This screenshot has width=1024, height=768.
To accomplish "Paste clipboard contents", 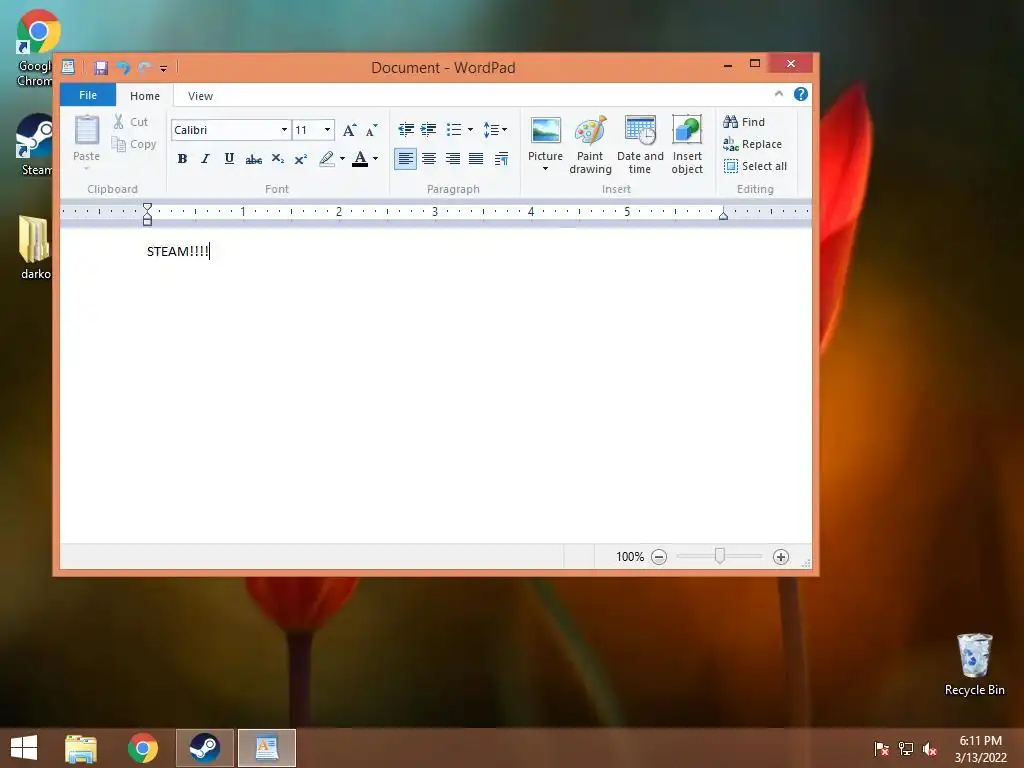I will 86,140.
